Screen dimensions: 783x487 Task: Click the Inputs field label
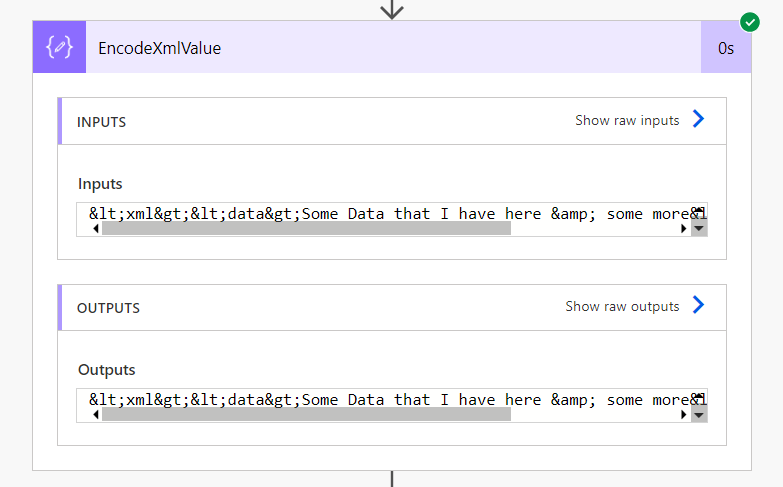(x=100, y=184)
